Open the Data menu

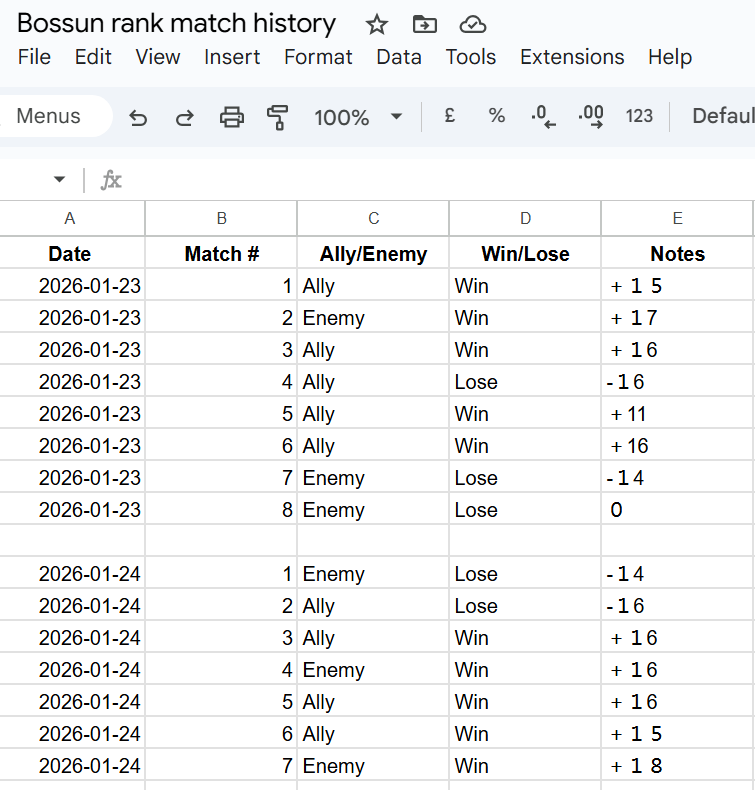pyautogui.click(x=399, y=57)
